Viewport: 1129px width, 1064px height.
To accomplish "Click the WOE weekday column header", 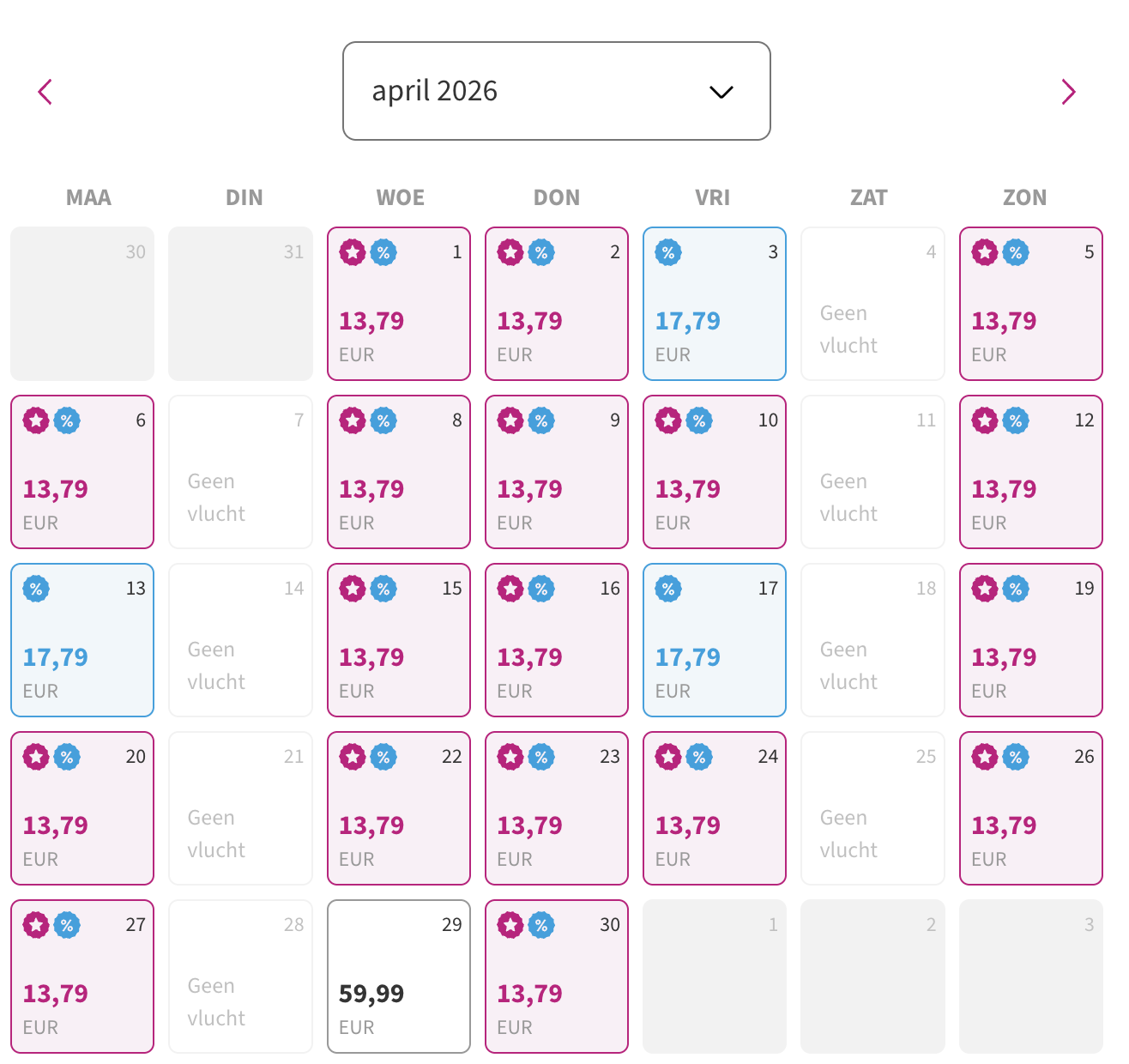I will 401,198.
